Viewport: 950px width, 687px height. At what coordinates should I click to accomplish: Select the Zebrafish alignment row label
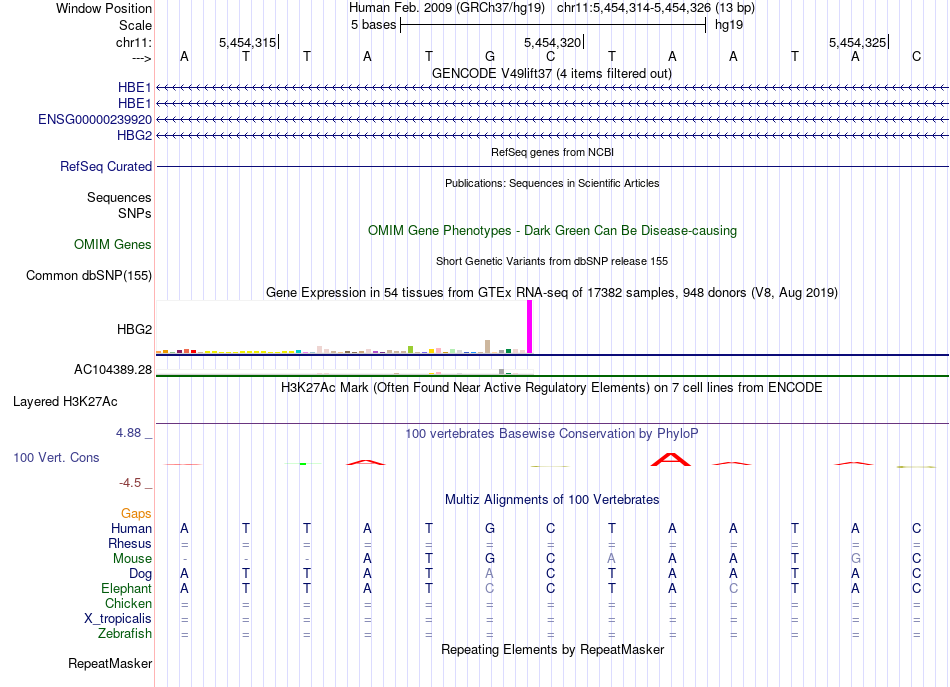tap(125, 634)
